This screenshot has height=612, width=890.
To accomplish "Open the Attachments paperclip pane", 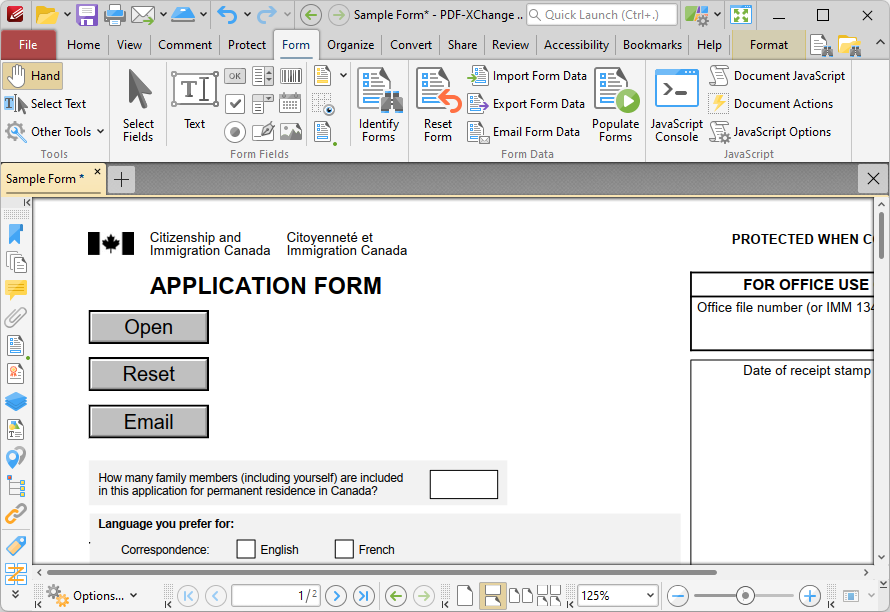I will tap(16, 317).
